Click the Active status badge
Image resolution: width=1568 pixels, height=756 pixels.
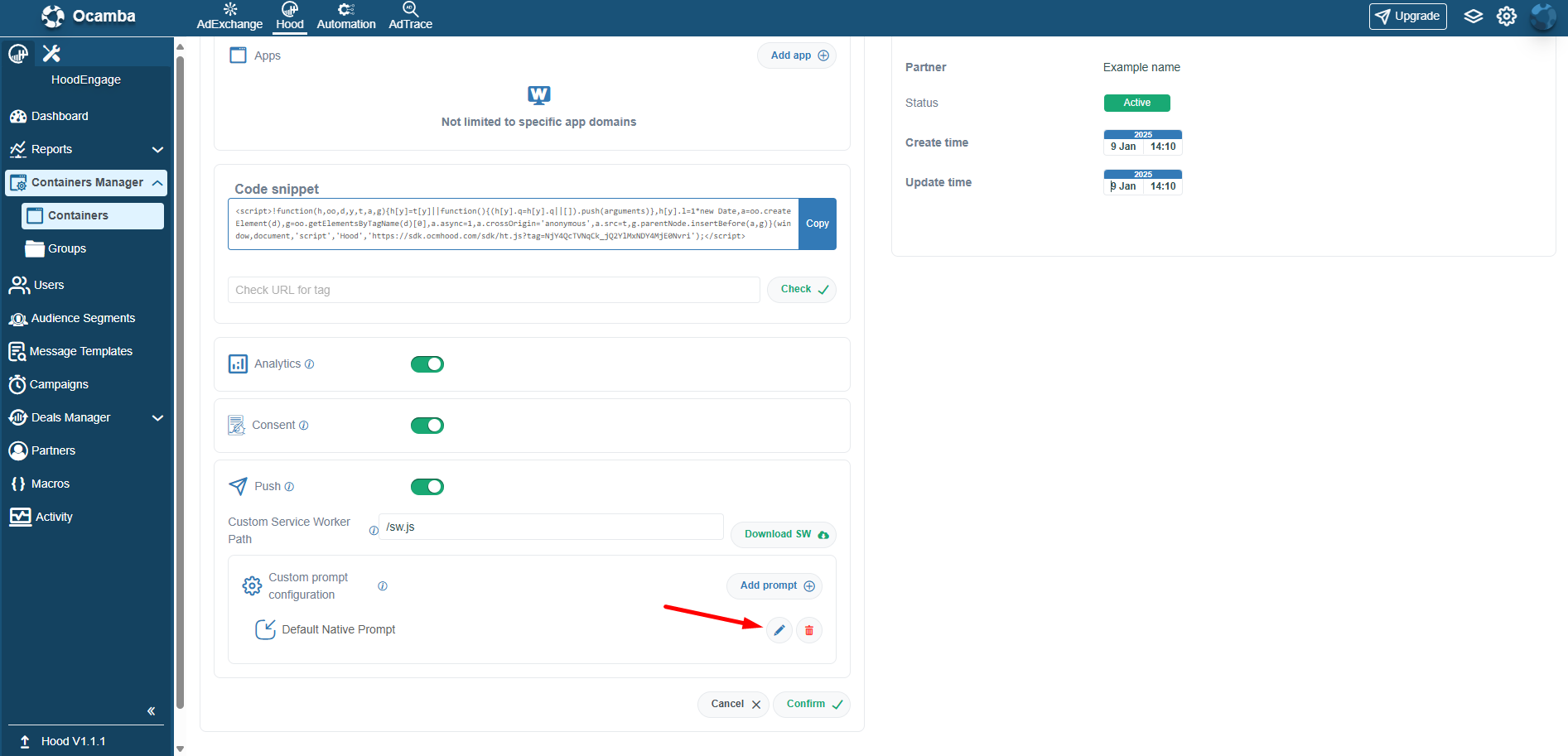click(1137, 103)
